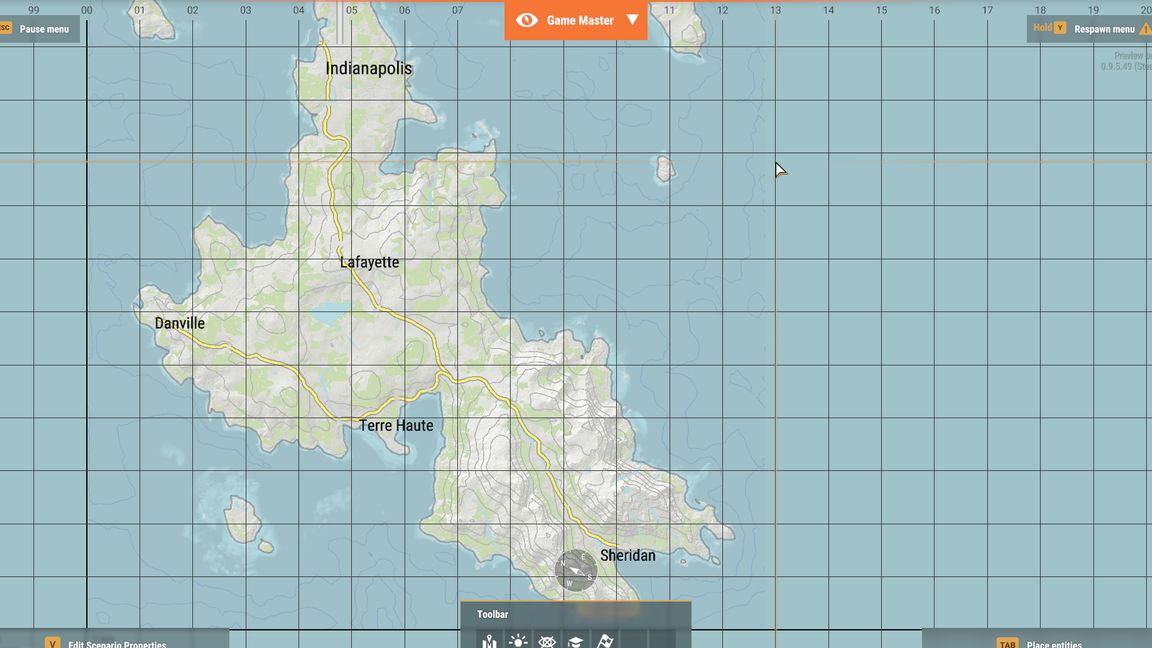1152x648 pixels.
Task: Click Place entities button
Action: [1052, 642]
